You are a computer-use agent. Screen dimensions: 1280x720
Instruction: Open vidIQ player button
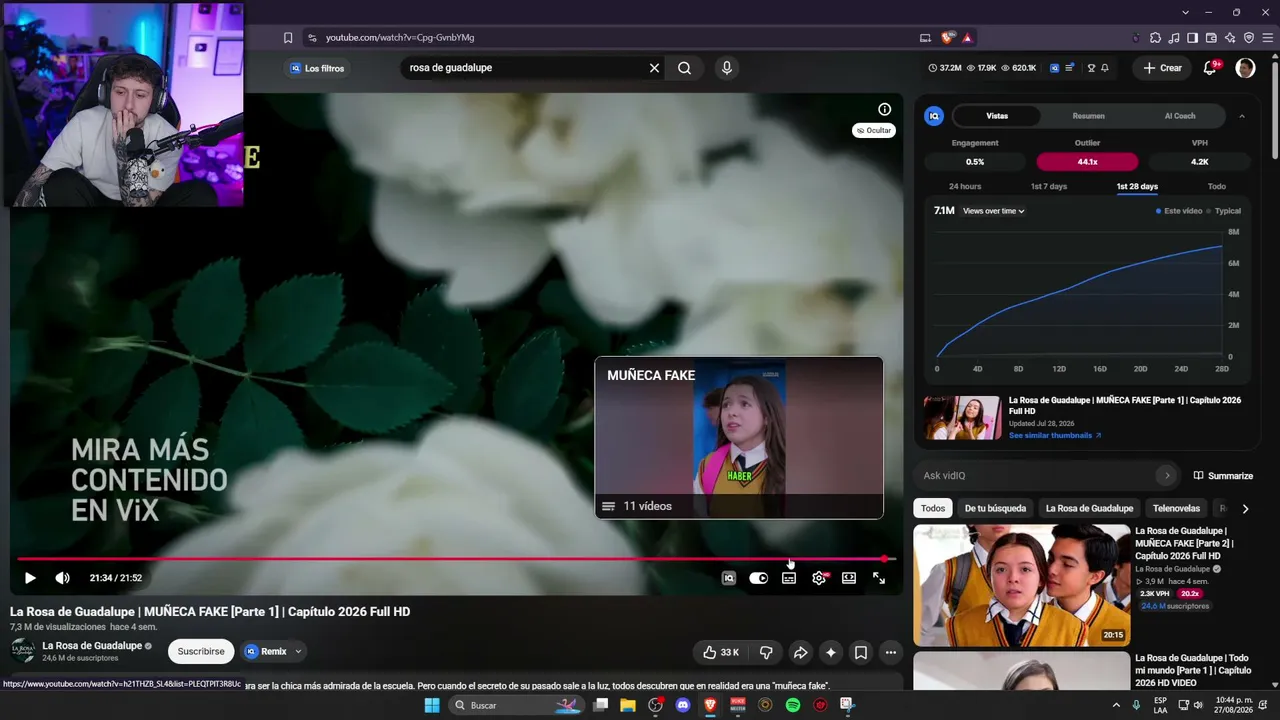(x=729, y=578)
